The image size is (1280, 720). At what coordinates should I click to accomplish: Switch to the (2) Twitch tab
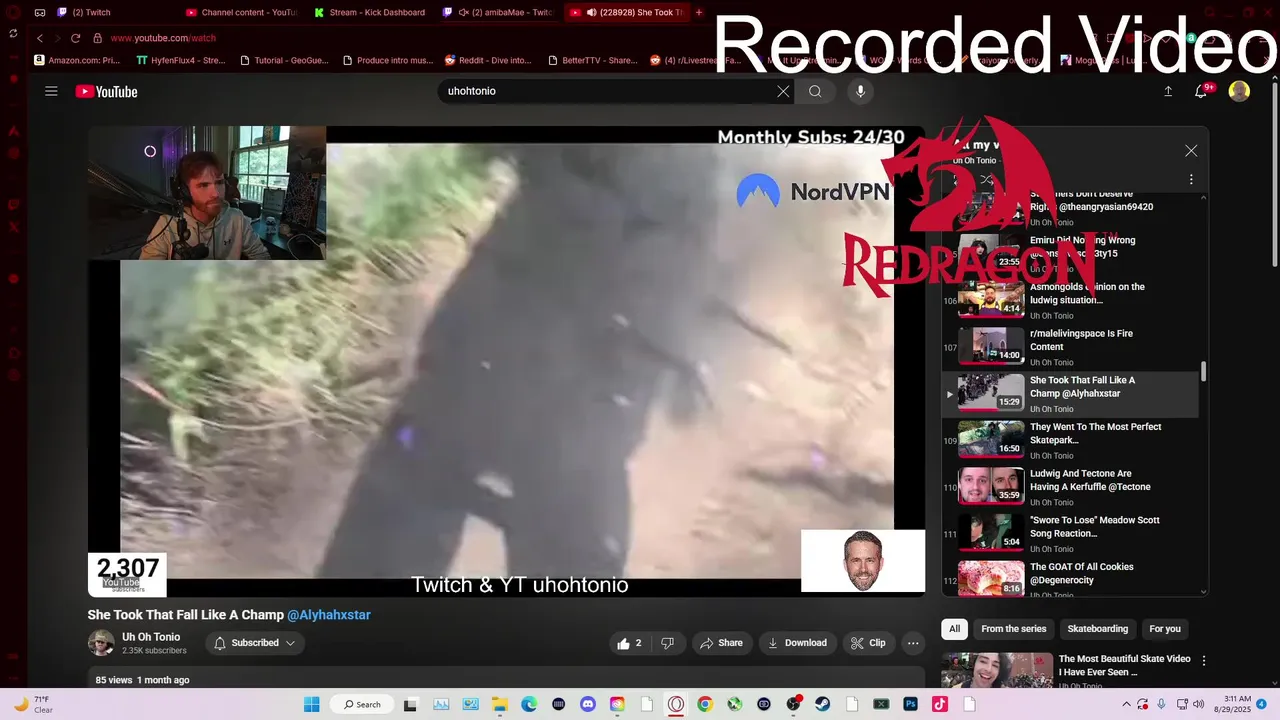110,13
